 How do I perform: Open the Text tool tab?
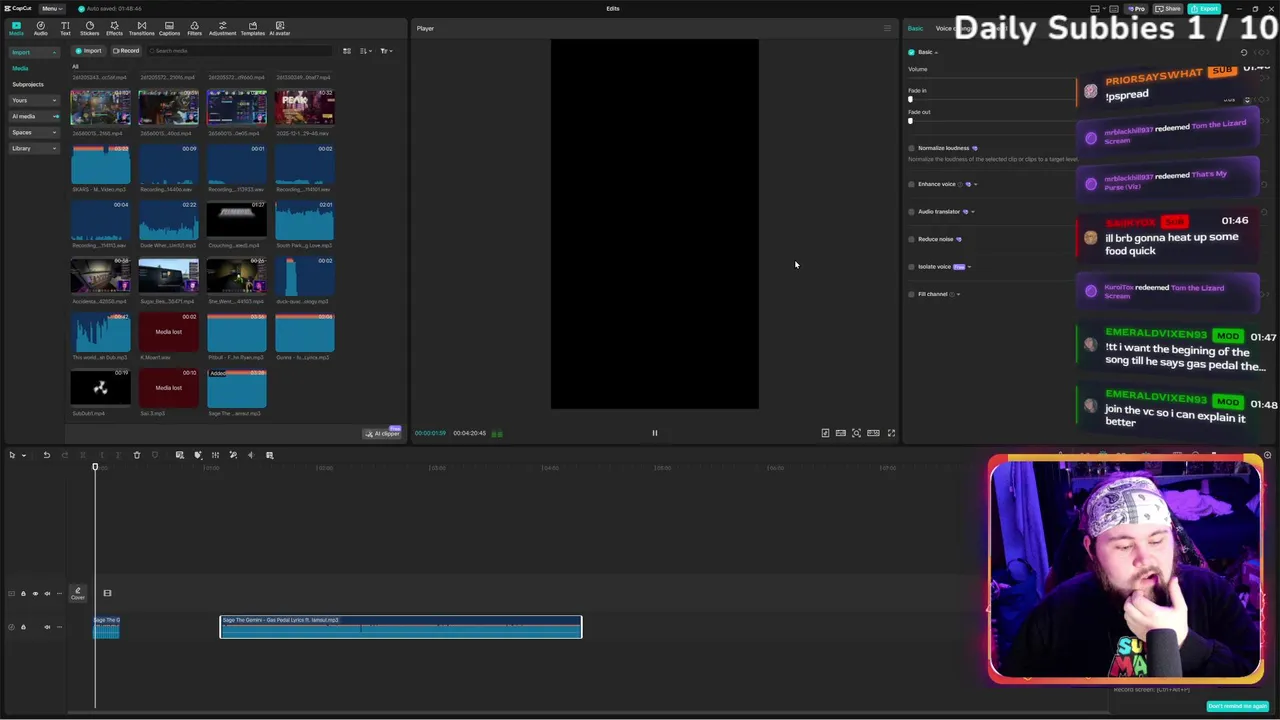pyautogui.click(x=65, y=28)
